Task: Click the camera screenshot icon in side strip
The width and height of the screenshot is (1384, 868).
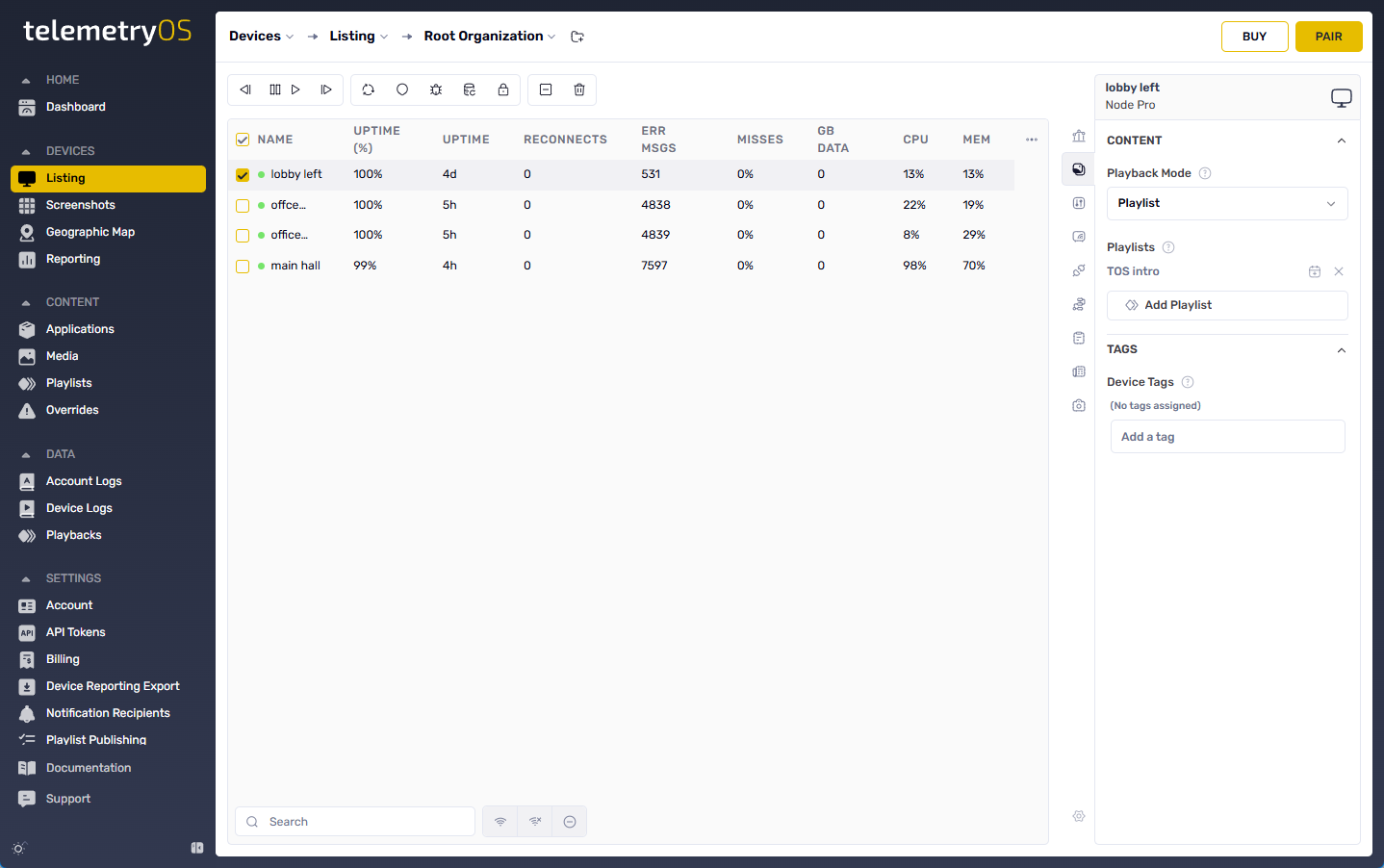Action: (1079, 405)
